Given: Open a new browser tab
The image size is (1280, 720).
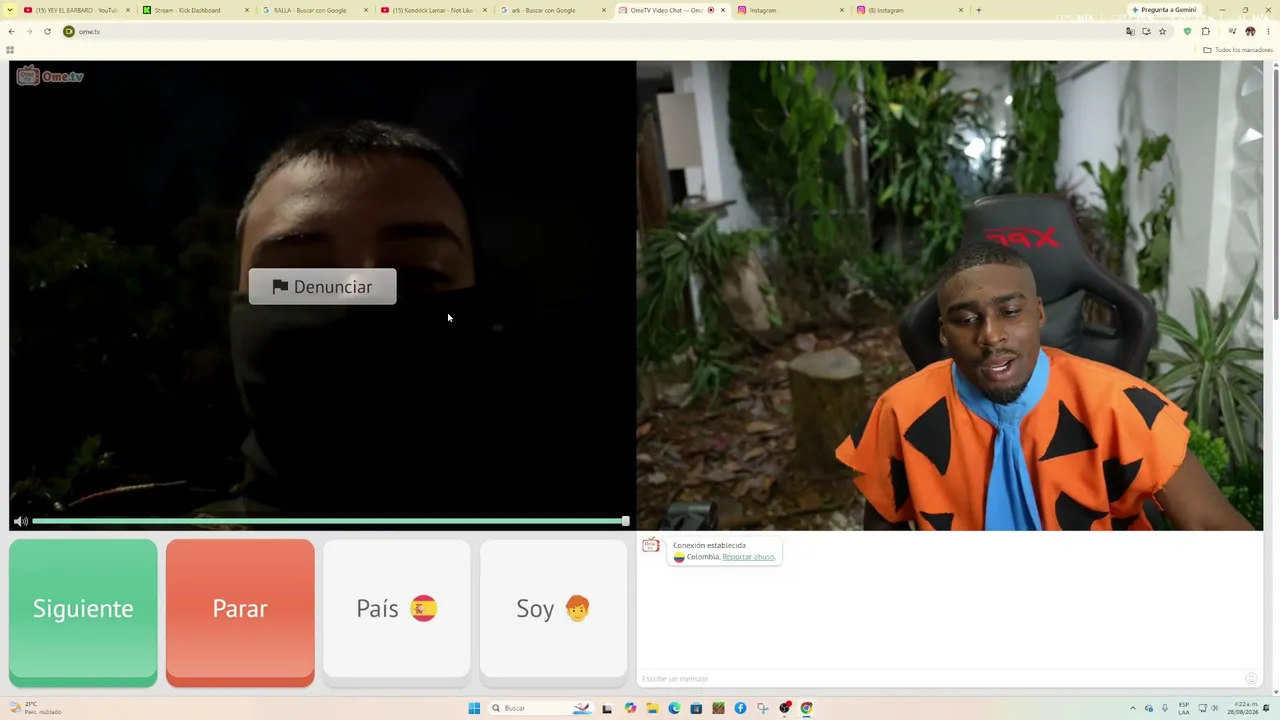Looking at the screenshot, I should [978, 10].
